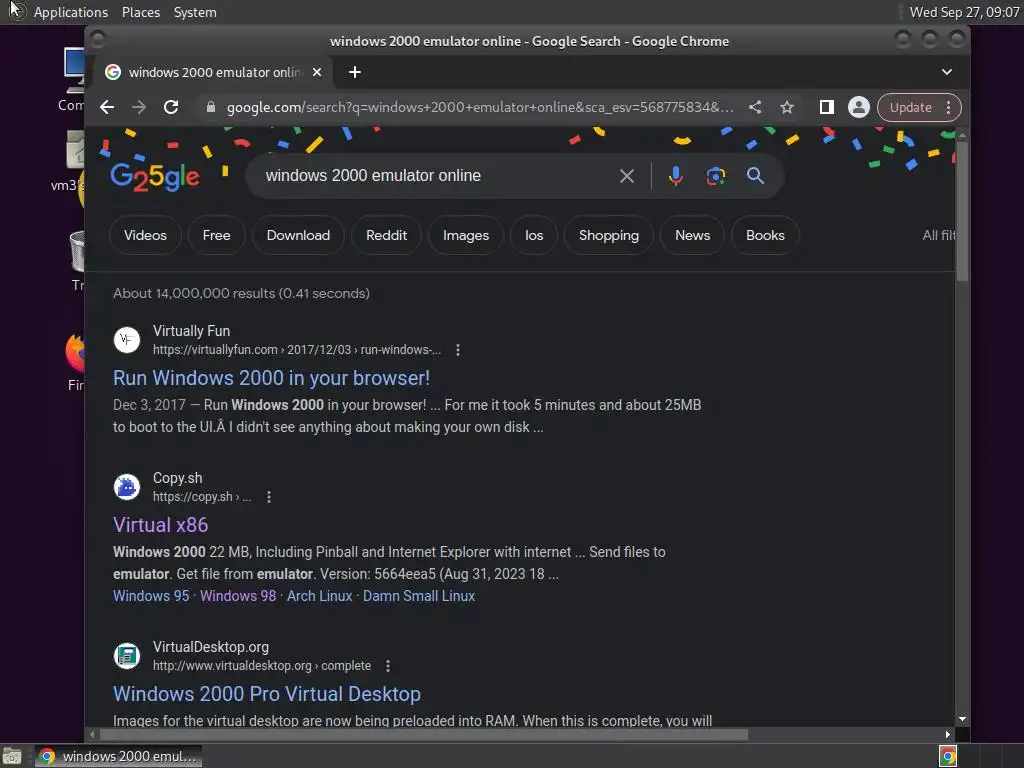Open more options for Virtually Fun result
Viewport: 1024px width, 768px height.
(x=458, y=350)
